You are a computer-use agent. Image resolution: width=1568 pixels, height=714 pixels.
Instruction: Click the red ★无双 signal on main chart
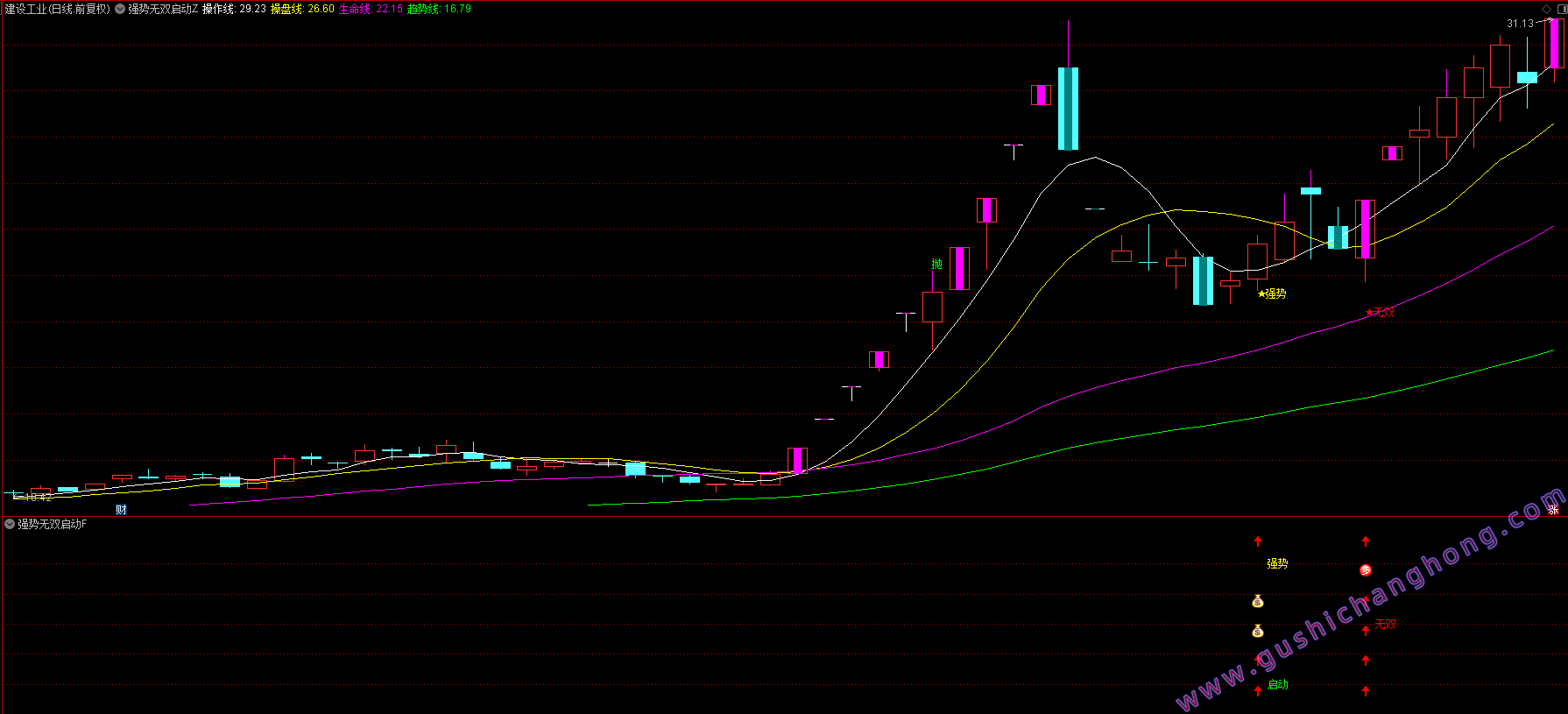[x=1380, y=312]
